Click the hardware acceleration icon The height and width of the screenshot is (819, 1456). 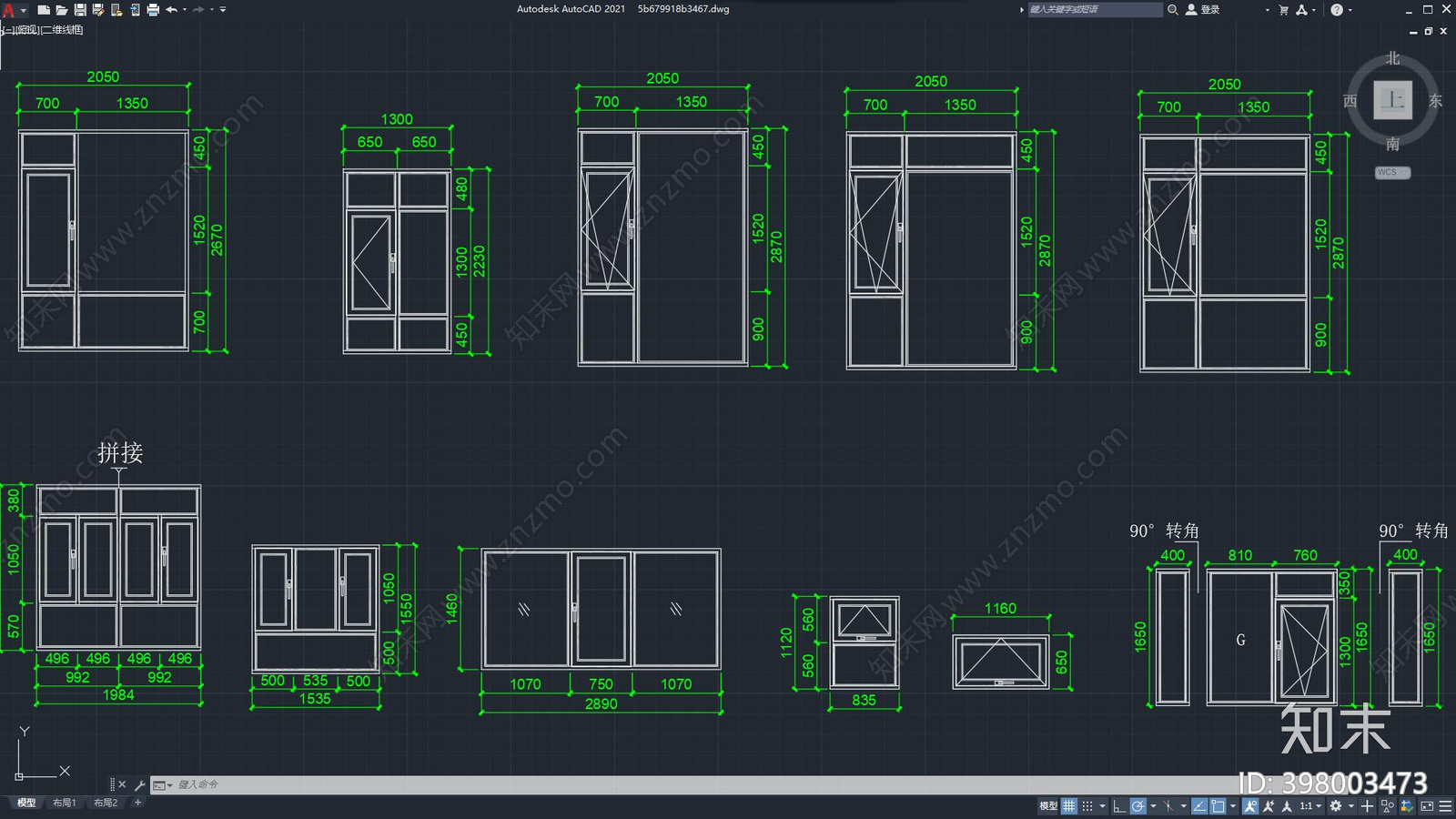tap(1407, 806)
